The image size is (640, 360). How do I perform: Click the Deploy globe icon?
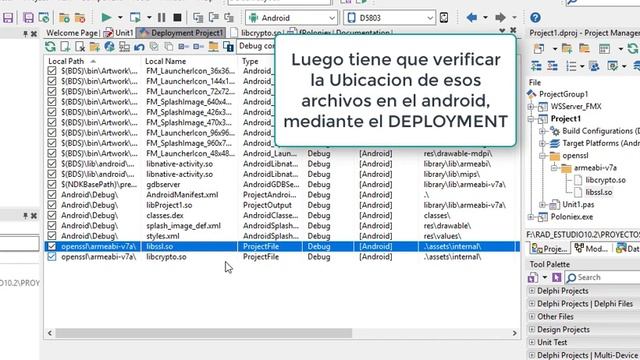pos(109,47)
